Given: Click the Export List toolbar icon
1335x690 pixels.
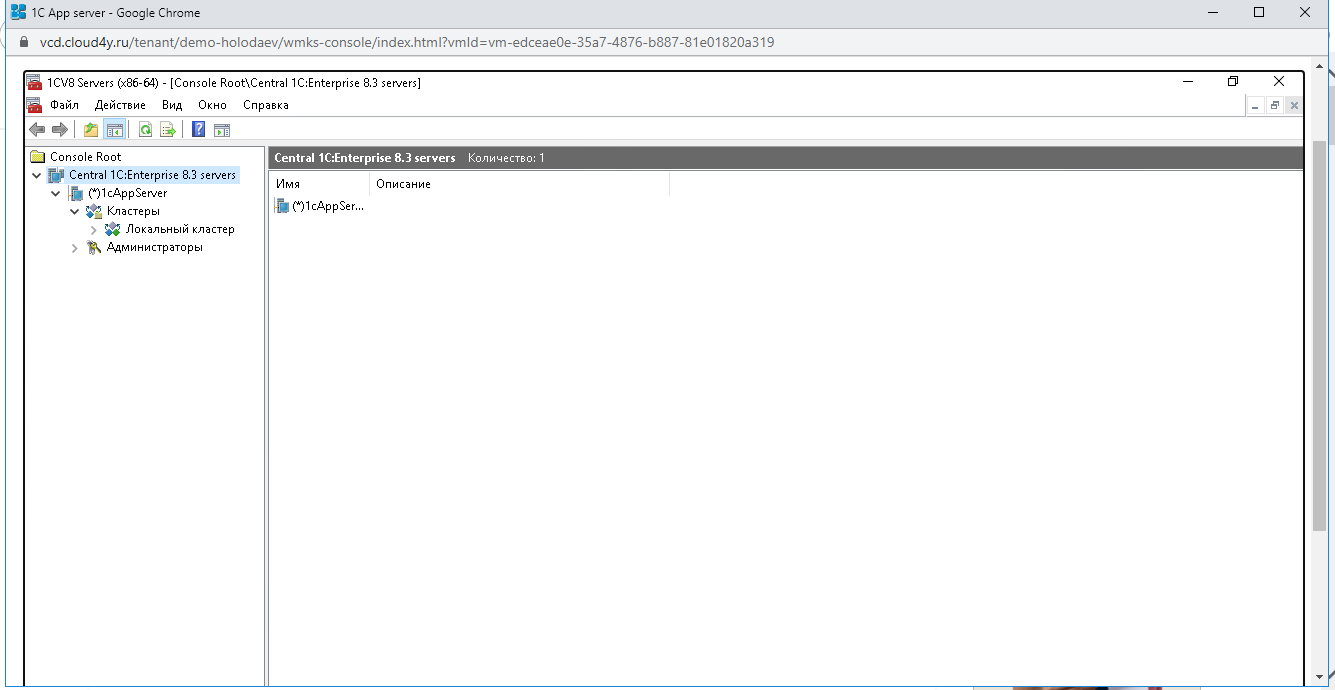Looking at the screenshot, I should click(167, 129).
